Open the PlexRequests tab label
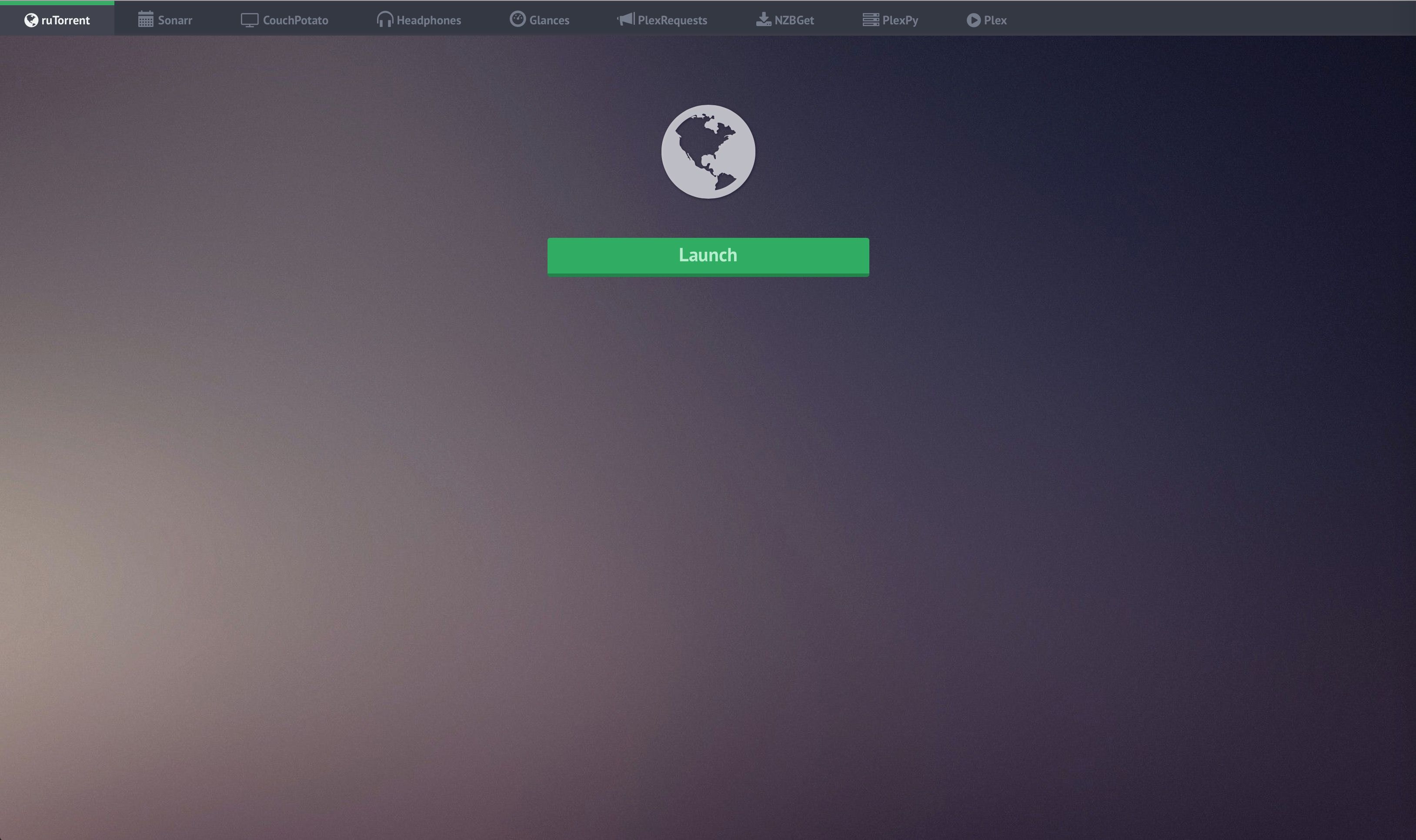 (672, 20)
